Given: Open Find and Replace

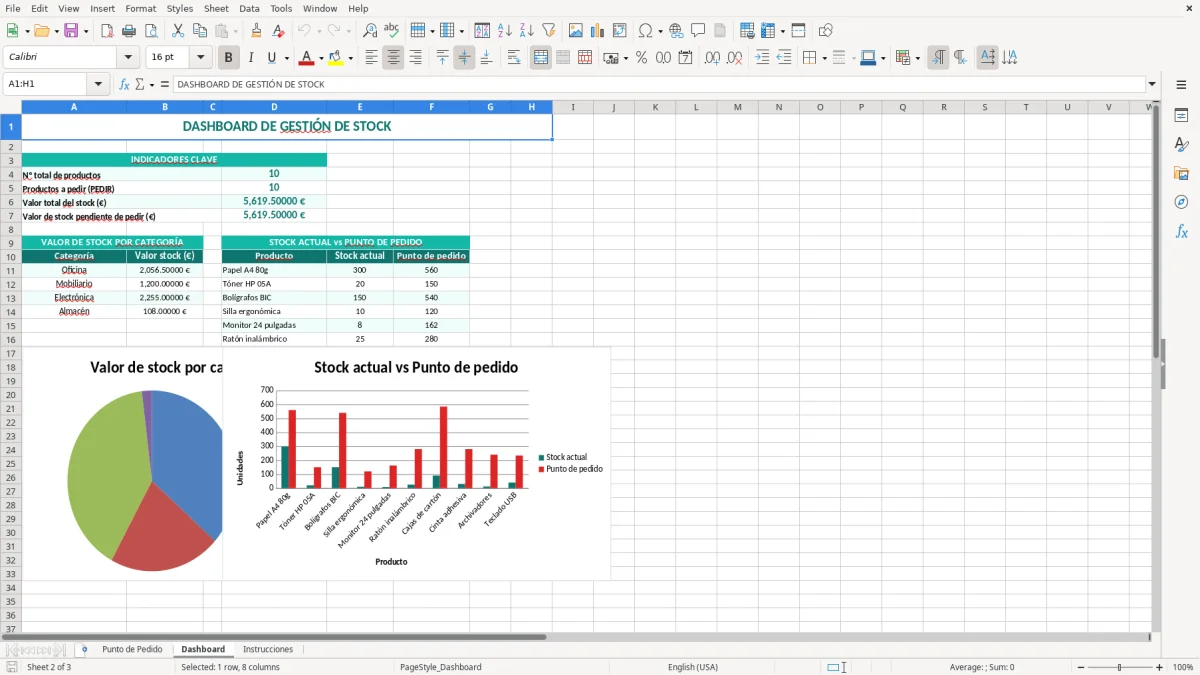Looking at the screenshot, I should [370, 31].
